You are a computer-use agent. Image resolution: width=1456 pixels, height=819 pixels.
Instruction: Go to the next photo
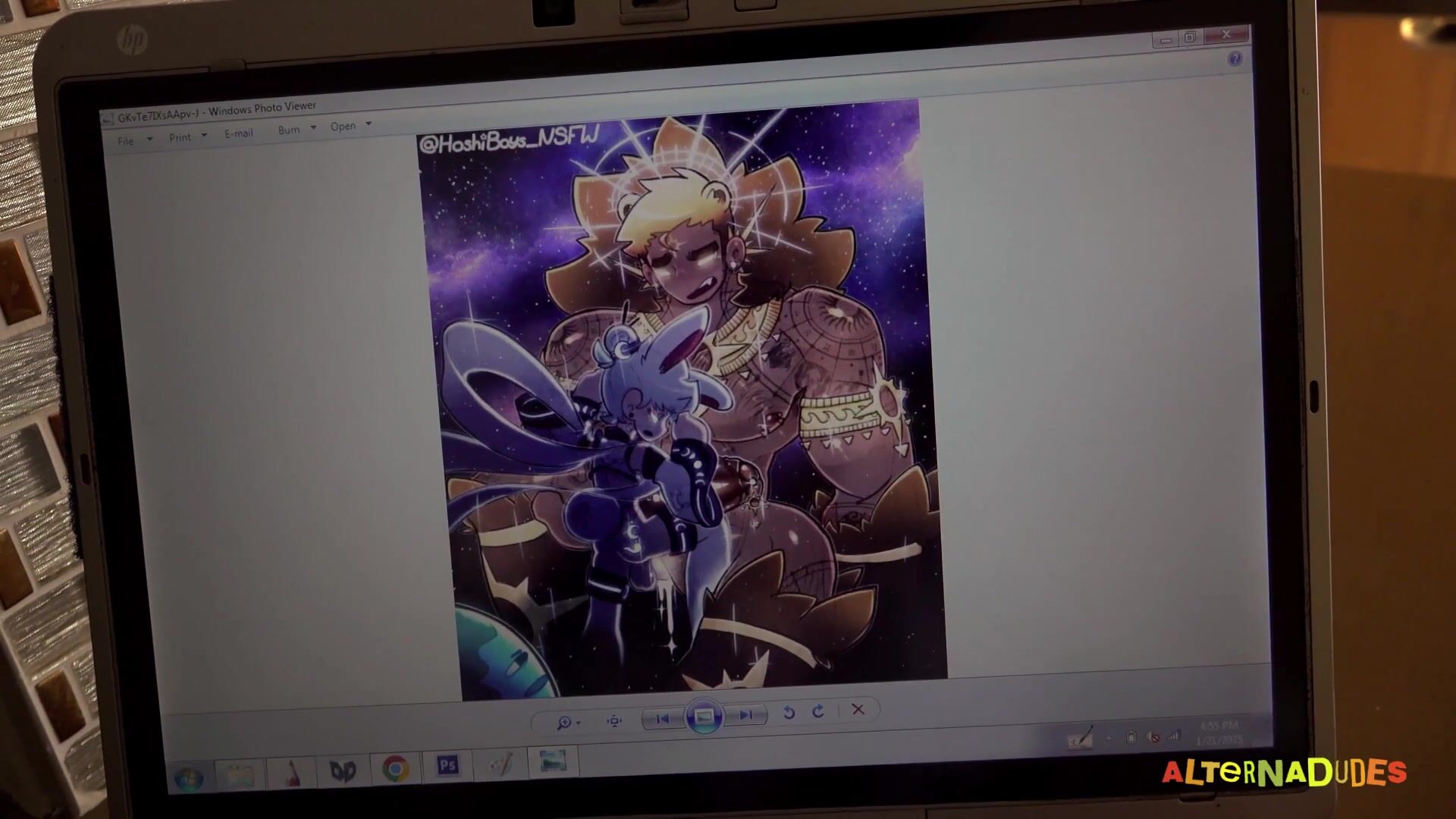pyautogui.click(x=746, y=715)
